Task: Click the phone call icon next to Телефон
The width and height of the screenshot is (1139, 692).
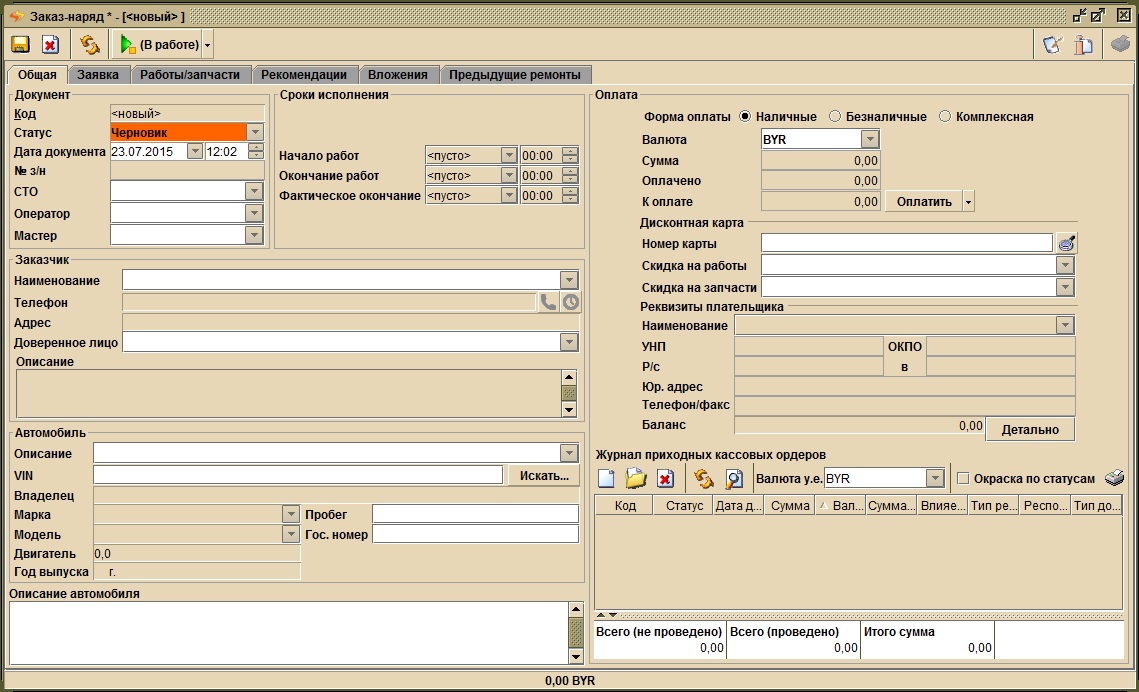Action: pyautogui.click(x=548, y=302)
